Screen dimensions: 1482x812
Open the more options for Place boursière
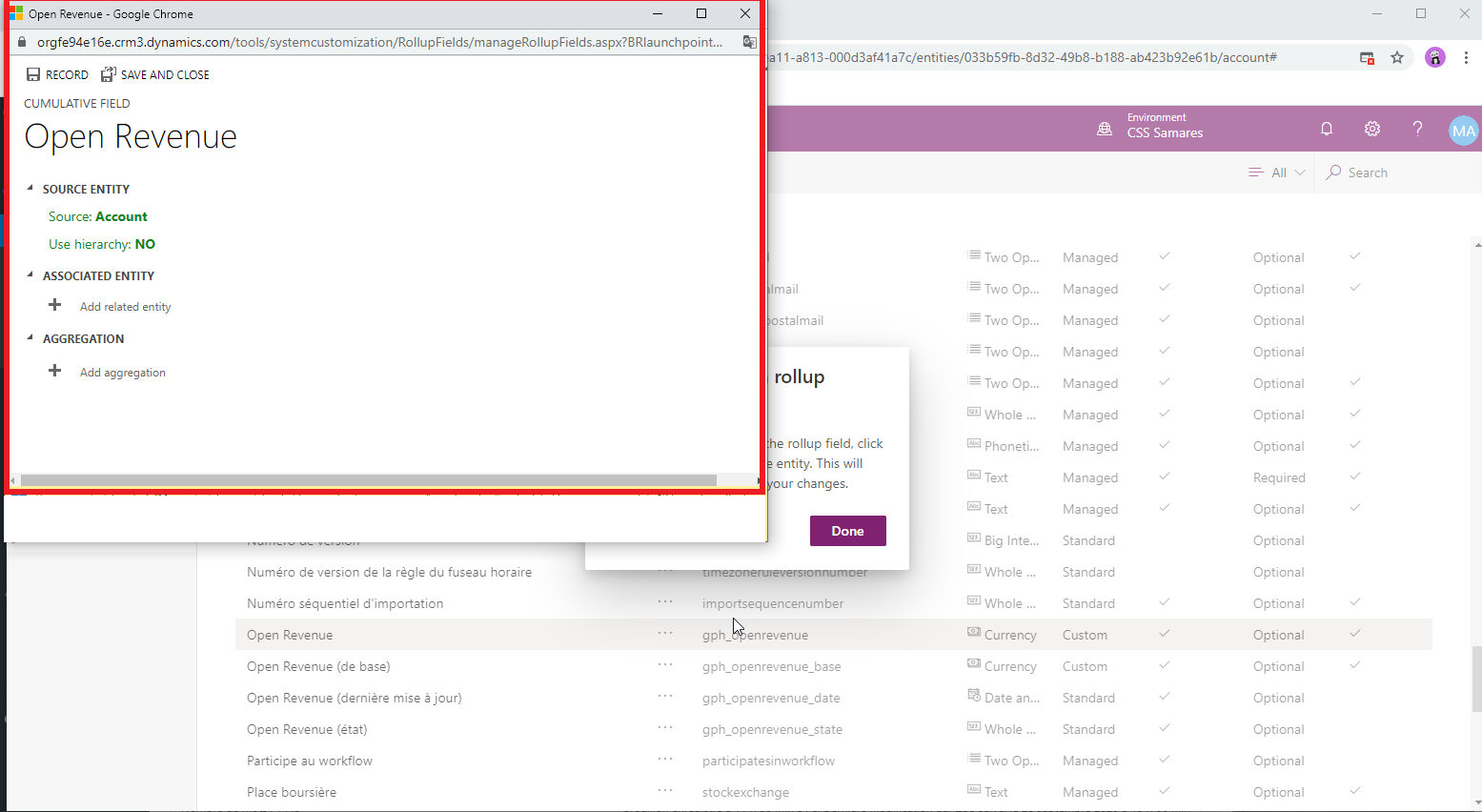(x=665, y=791)
